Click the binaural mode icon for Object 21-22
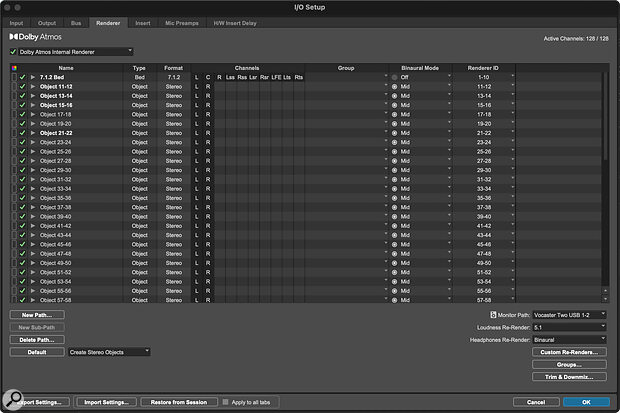The height and width of the screenshot is (413, 620). click(x=394, y=133)
